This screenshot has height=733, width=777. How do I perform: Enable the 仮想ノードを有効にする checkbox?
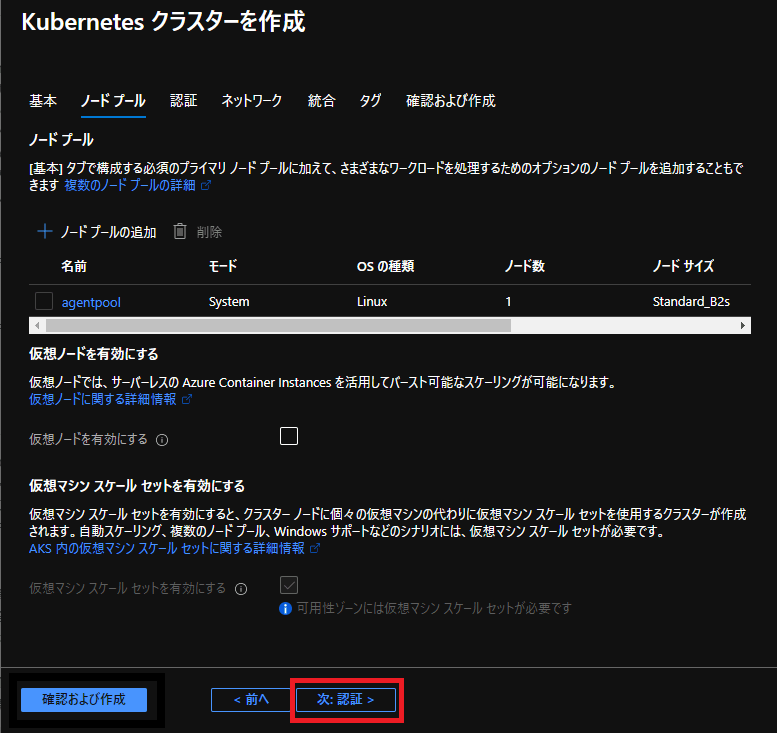coord(289,436)
